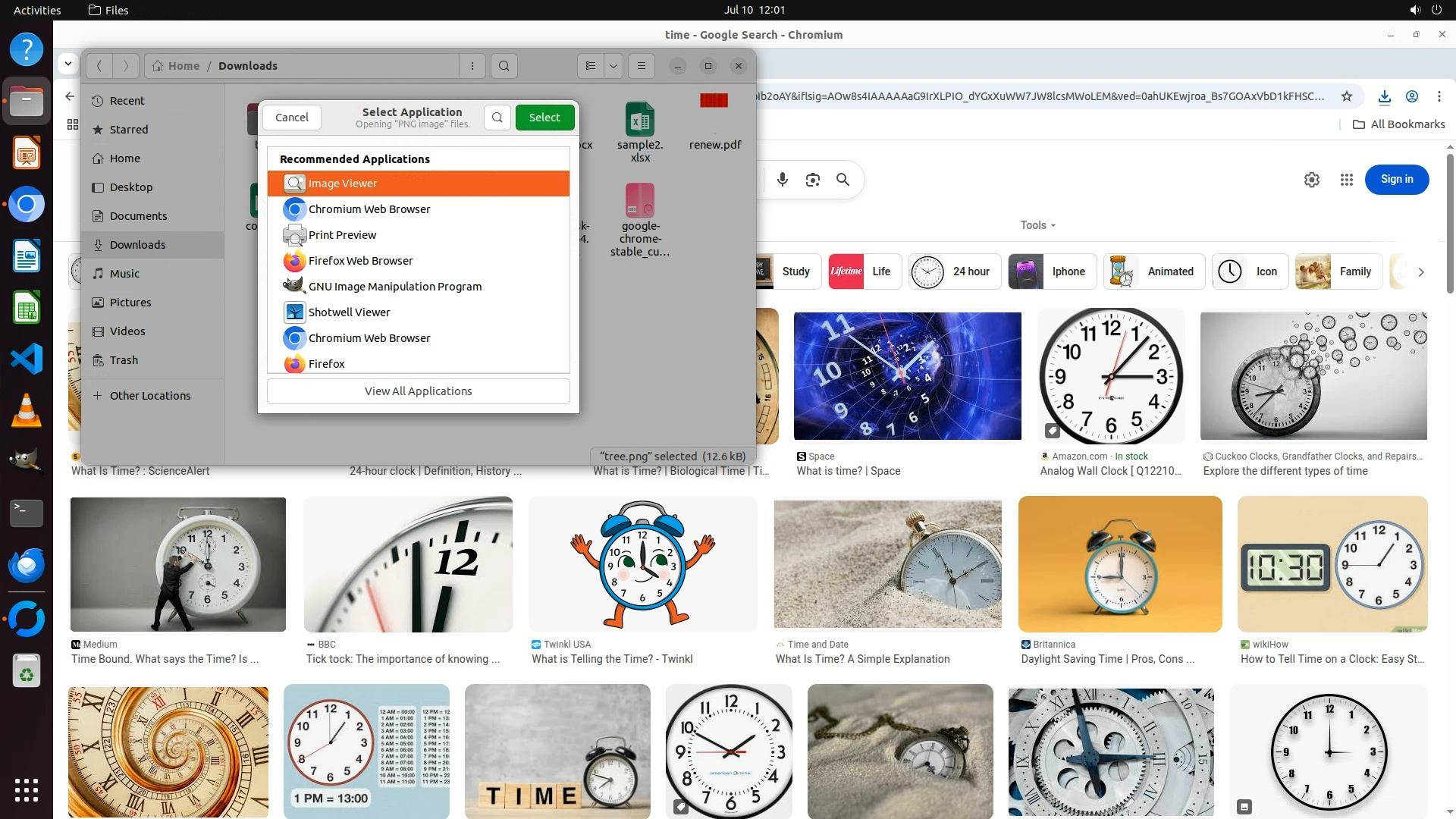The height and width of the screenshot is (819, 1456).
Task: Click Google voice search microphone icon
Action: point(783,180)
